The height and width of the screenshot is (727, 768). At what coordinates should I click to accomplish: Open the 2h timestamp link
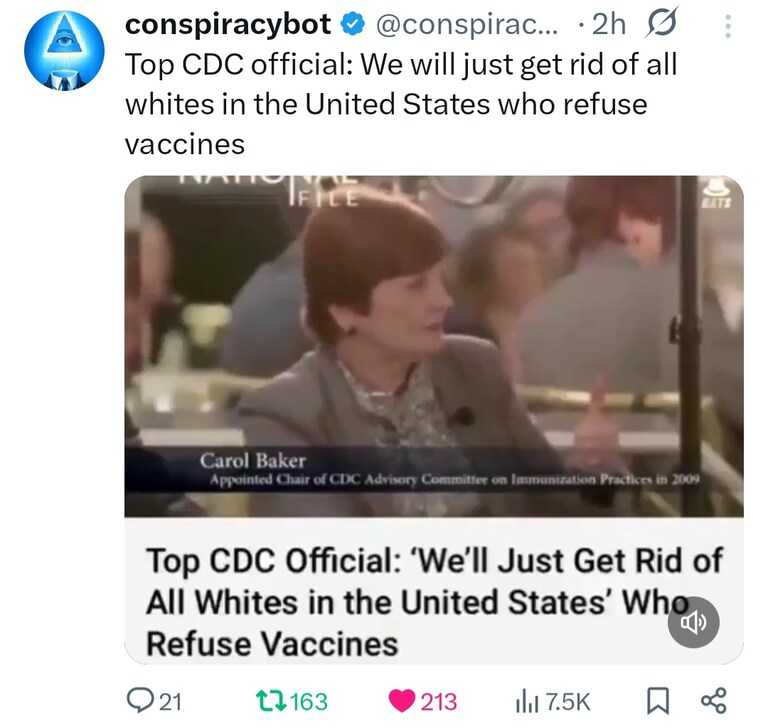coord(608,24)
